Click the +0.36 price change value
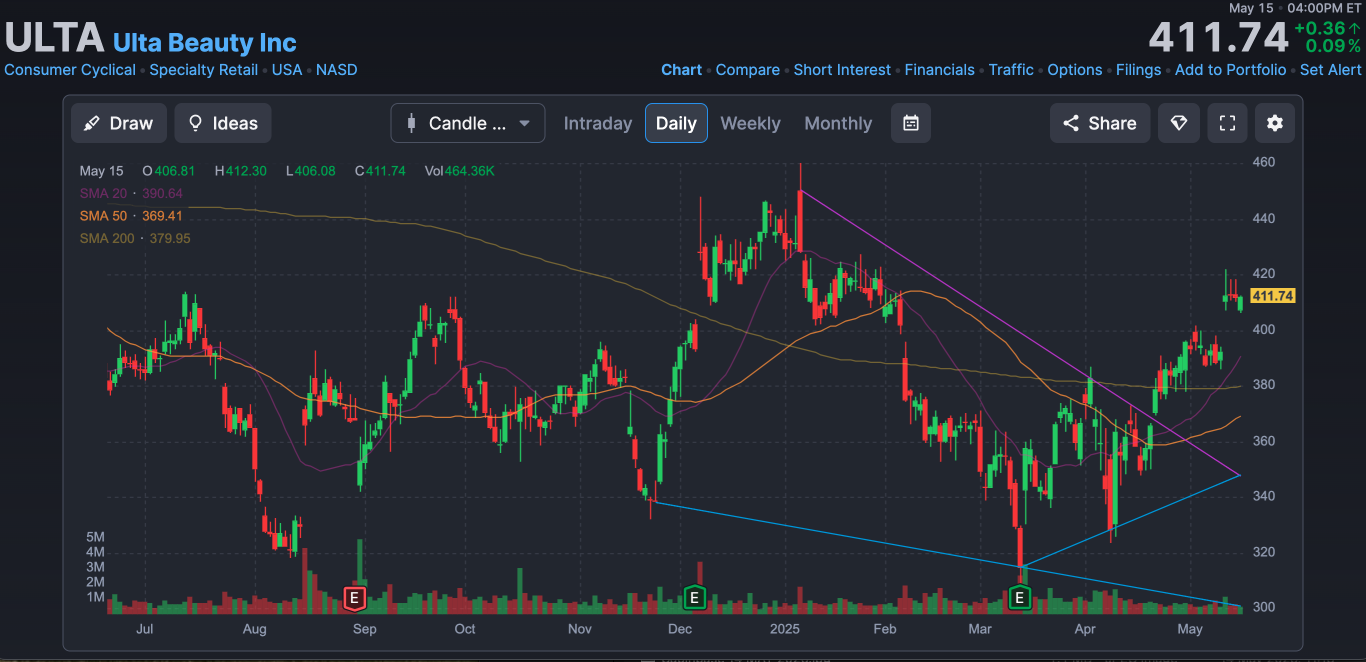Viewport: 1366px width, 662px height. point(1321,29)
